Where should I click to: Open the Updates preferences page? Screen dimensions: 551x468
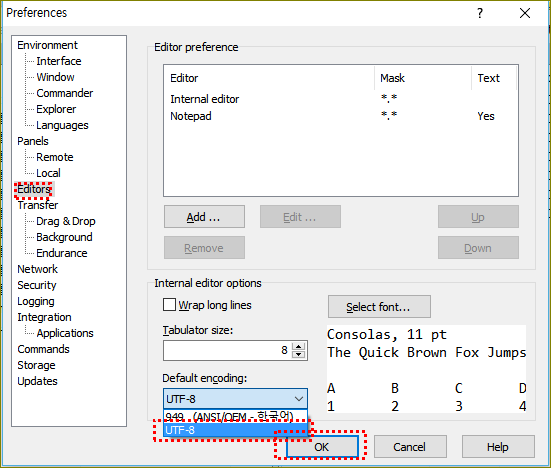pos(38,381)
